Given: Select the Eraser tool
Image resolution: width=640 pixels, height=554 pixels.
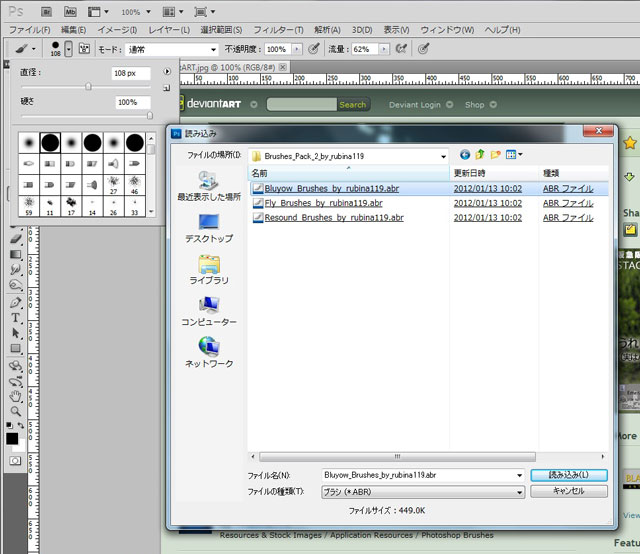Looking at the screenshot, I should coord(16,238).
